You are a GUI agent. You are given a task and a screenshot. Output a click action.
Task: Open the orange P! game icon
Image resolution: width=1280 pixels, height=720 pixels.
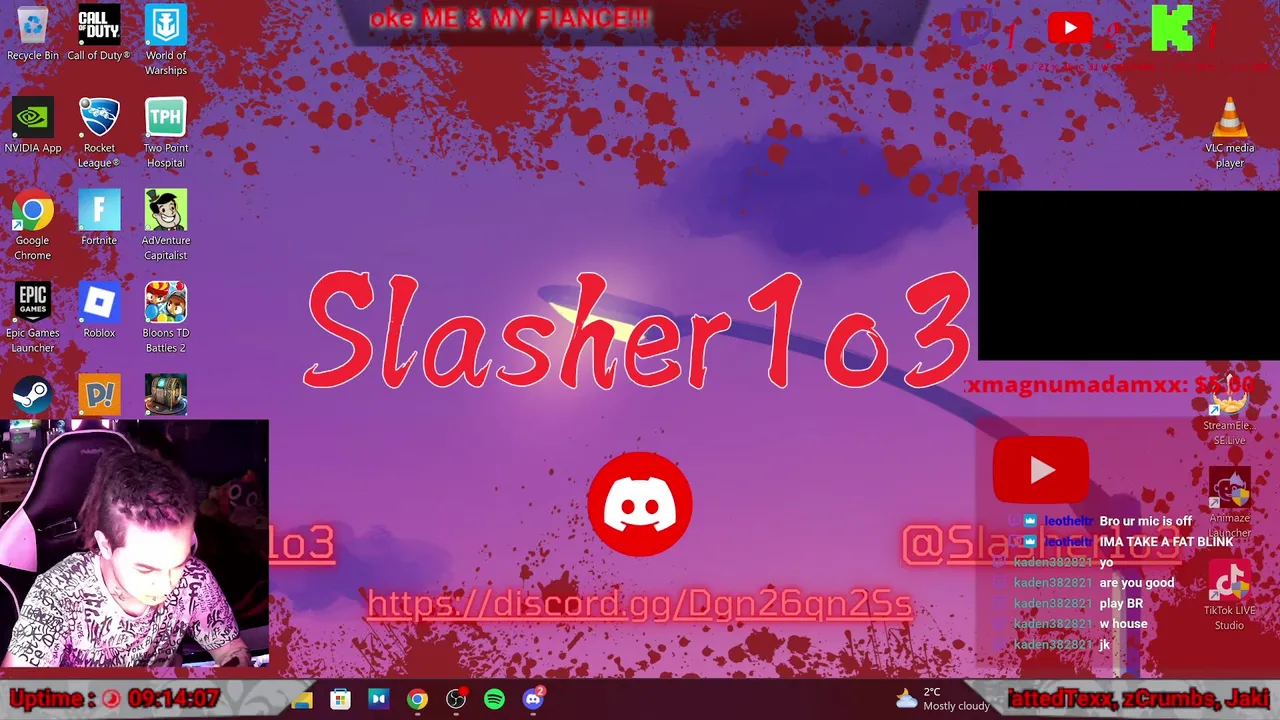click(99, 395)
